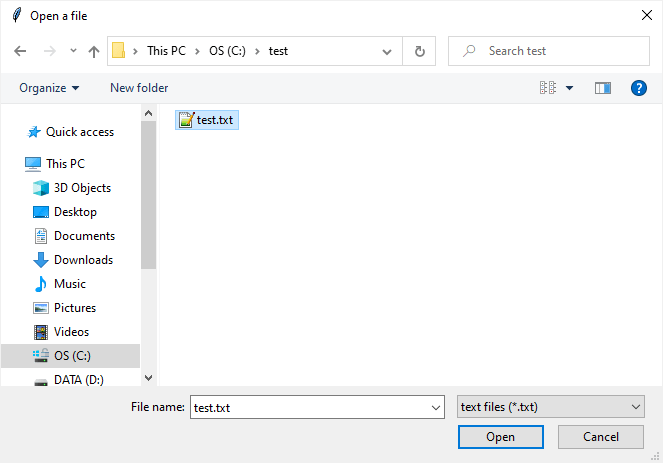The image size is (663, 463).
Task: Open the More view options dropdown arrow
Action: point(570,88)
